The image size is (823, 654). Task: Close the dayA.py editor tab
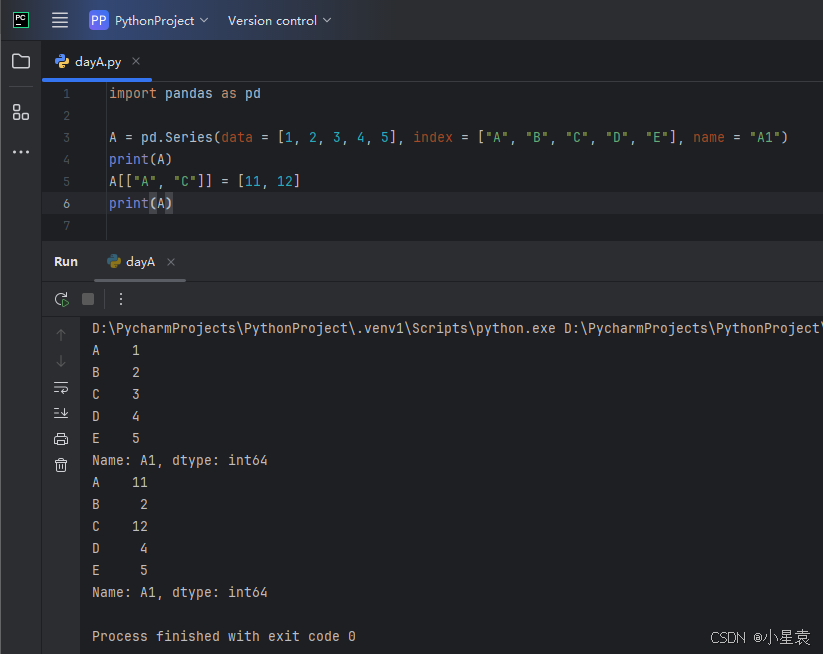pyautogui.click(x=136, y=61)
